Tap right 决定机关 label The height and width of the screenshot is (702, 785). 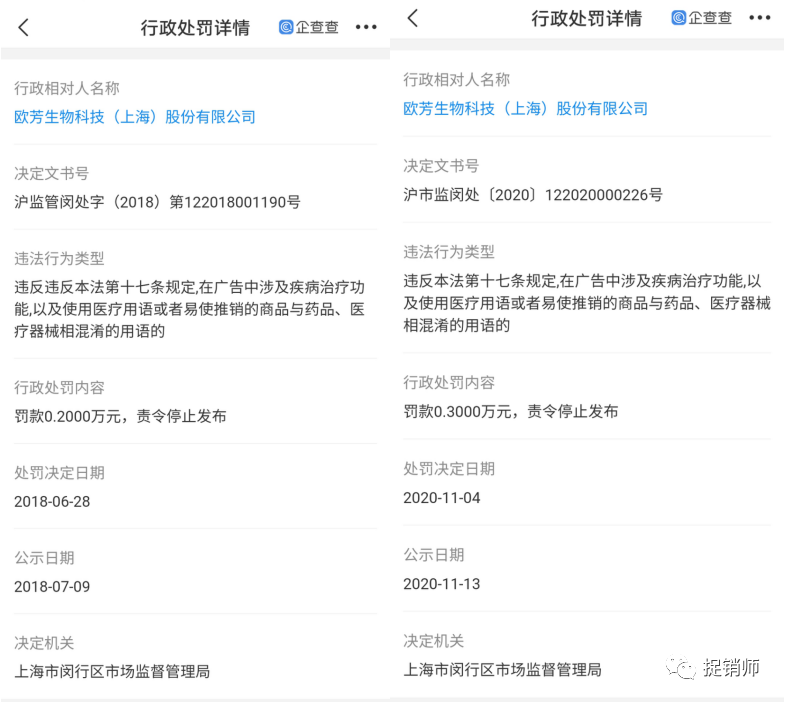434,641
